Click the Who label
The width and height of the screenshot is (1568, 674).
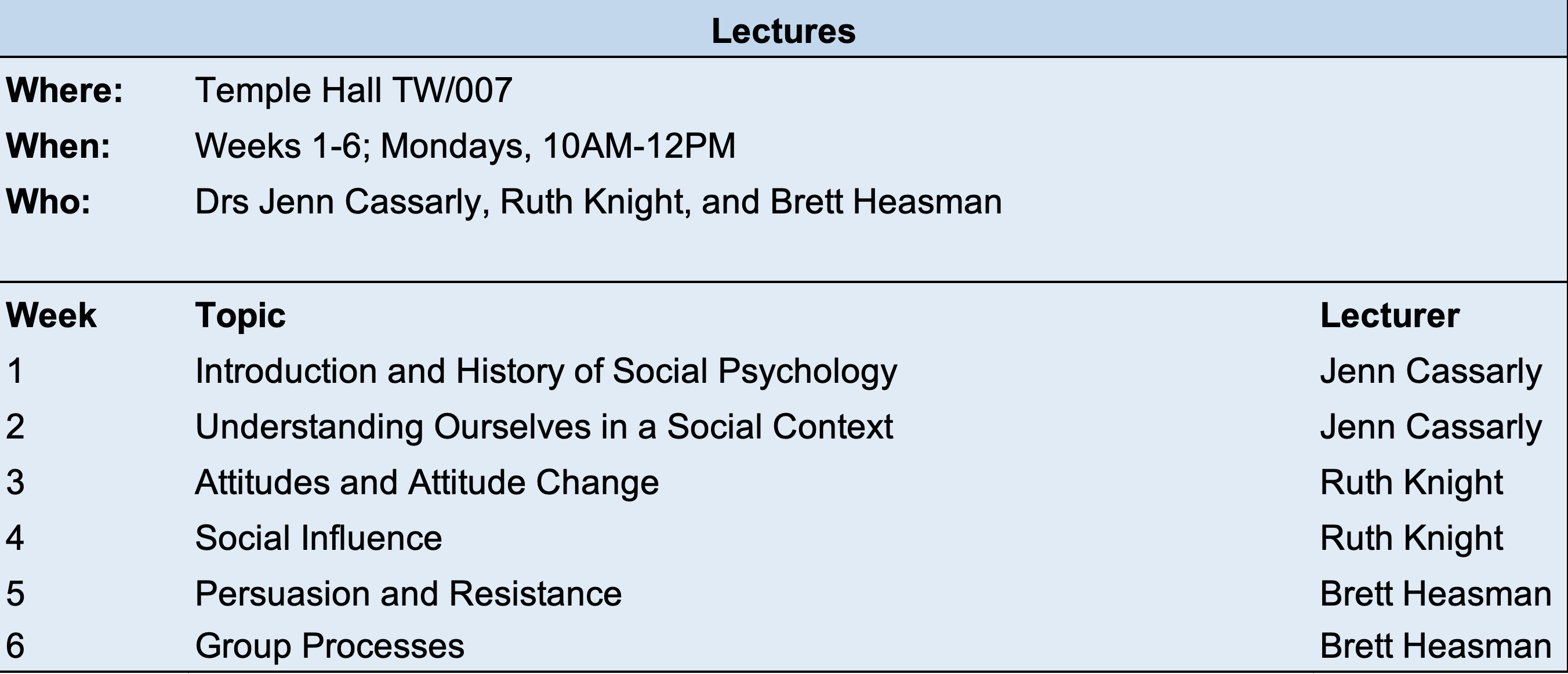[48, 201]
